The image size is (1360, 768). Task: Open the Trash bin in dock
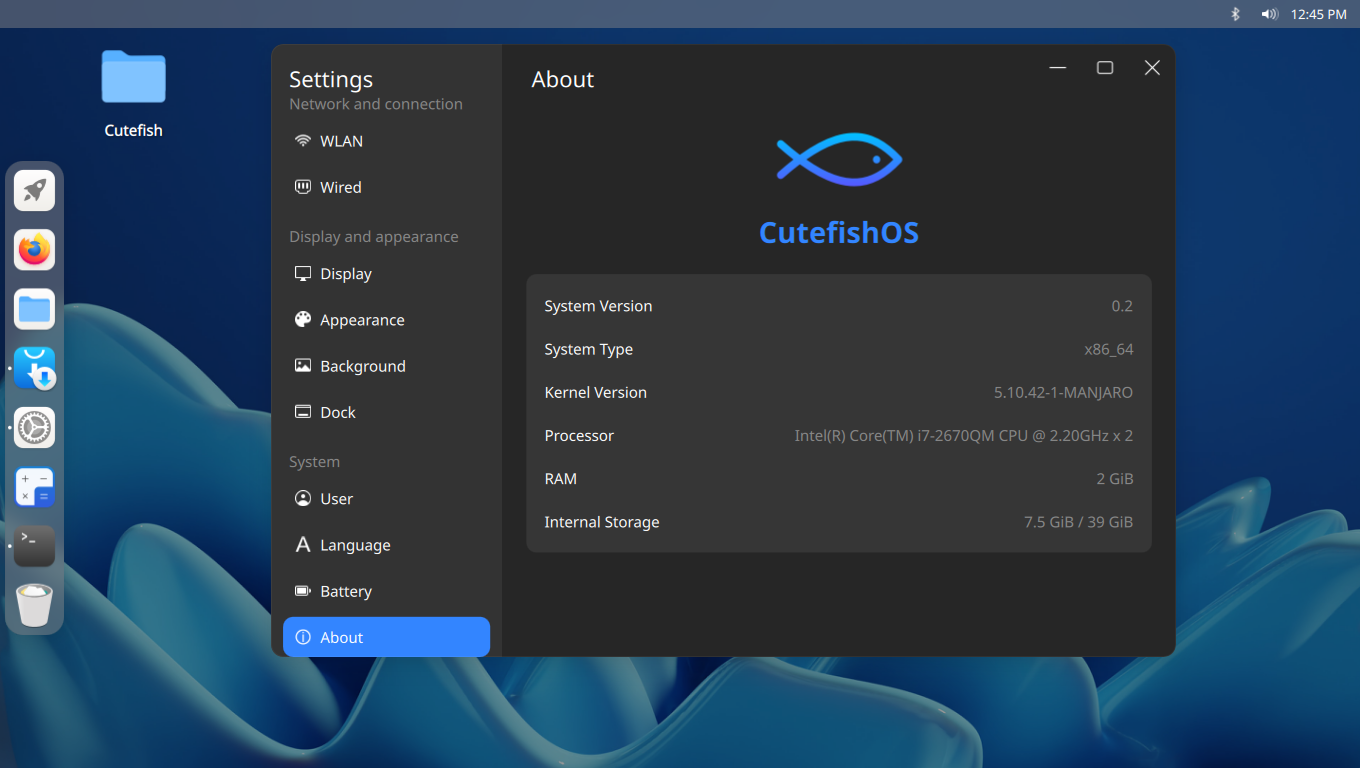pos(34,605)
